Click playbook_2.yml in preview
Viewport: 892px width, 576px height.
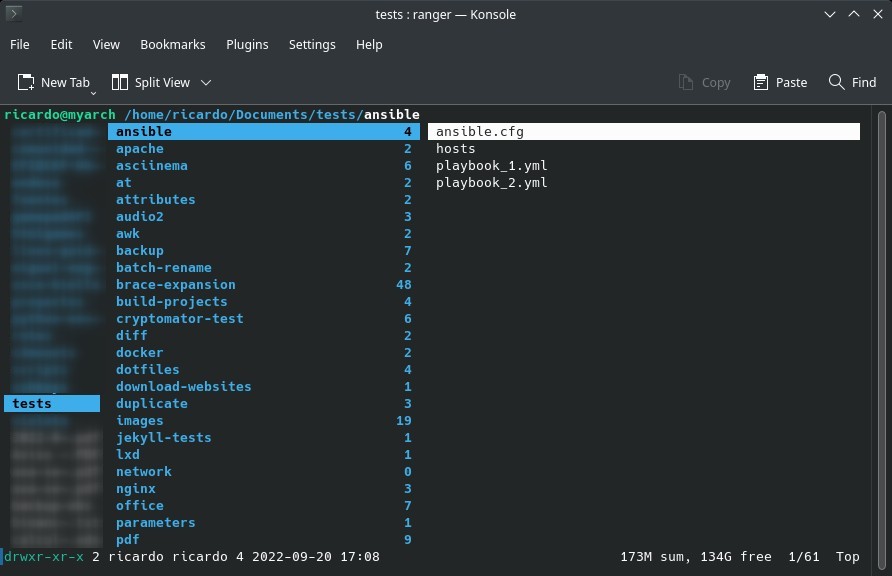[492, 183]
